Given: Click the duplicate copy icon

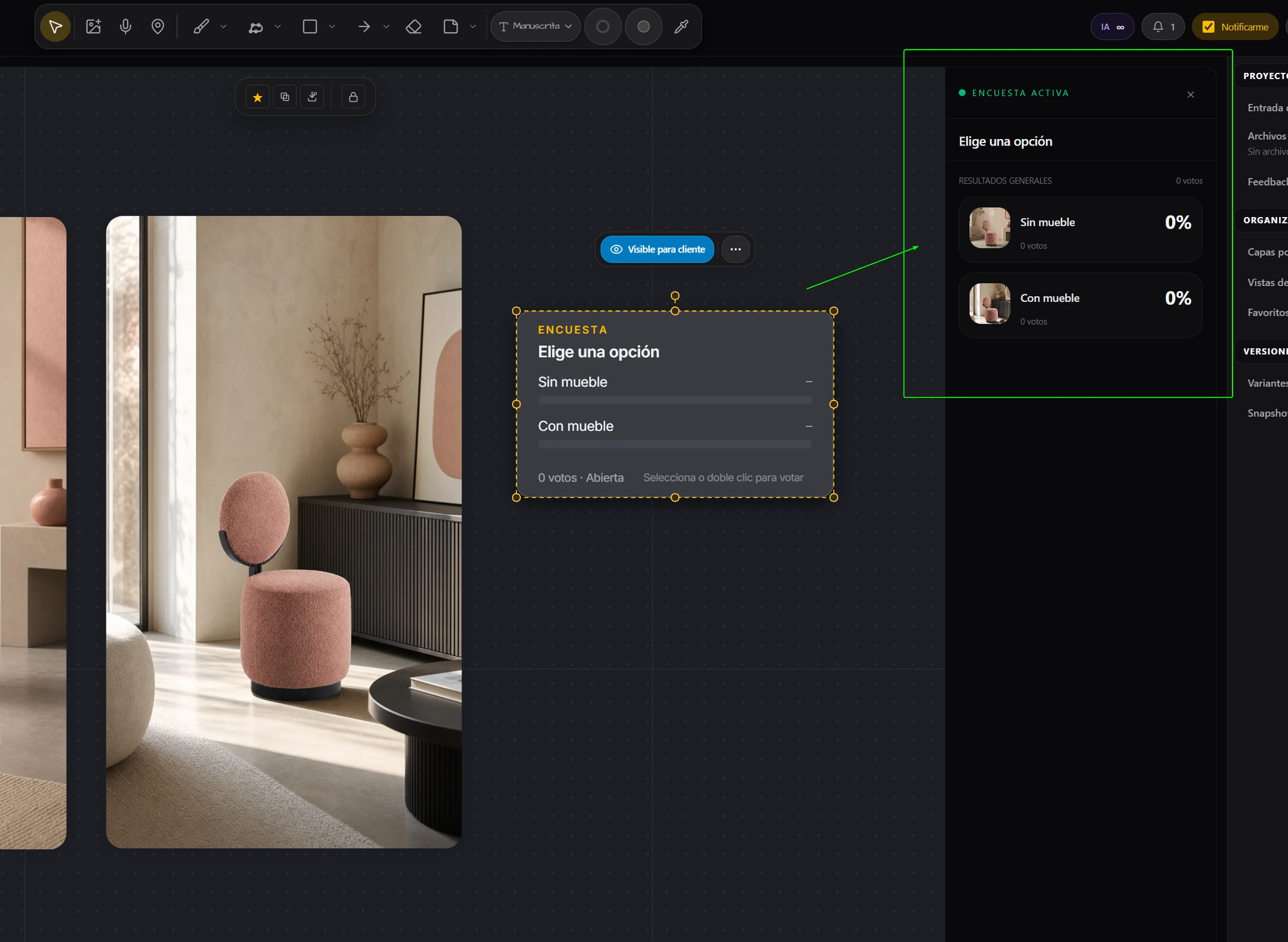Looking at the screenshot, I should click(x=285, y=97).
